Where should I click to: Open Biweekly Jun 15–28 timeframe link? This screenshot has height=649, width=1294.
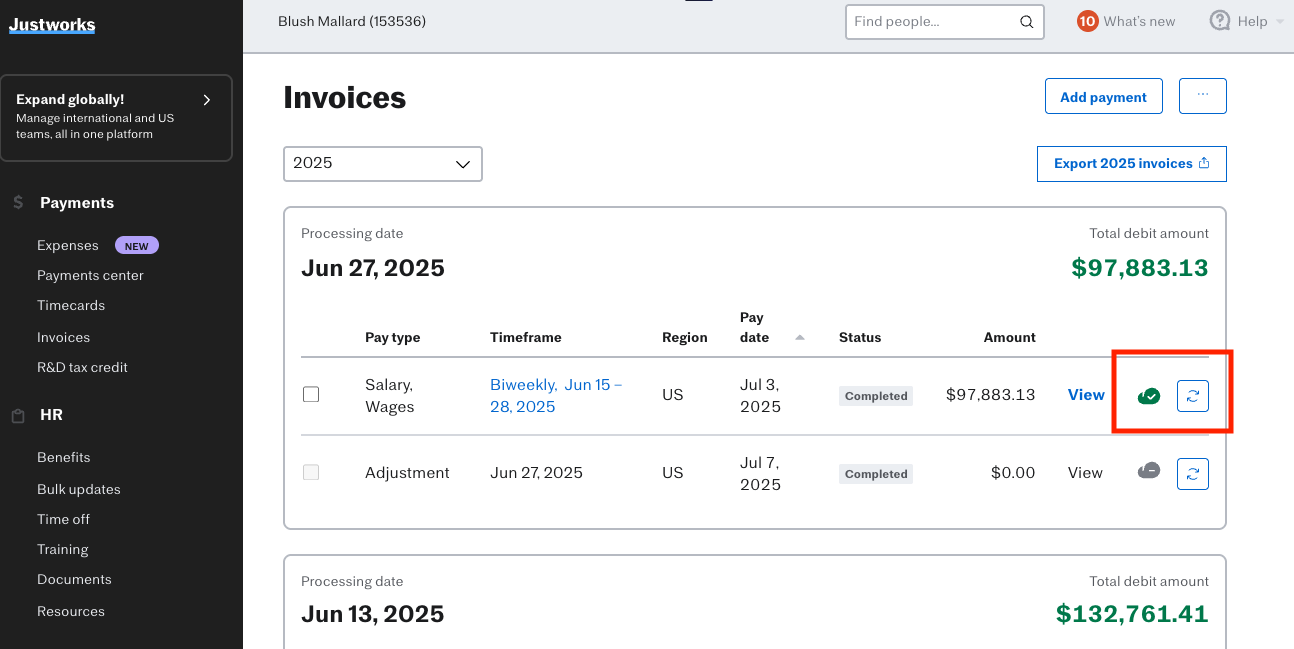(555, 396)
